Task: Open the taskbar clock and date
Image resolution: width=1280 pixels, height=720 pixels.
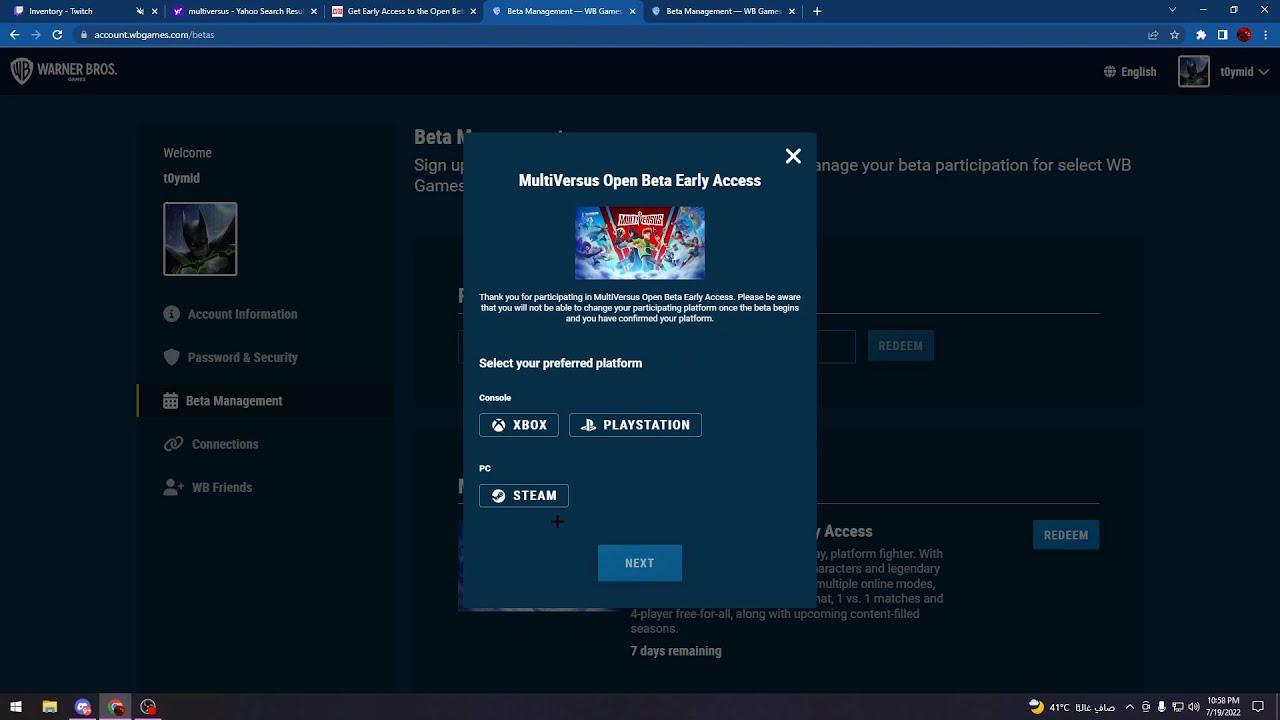Action: pos(1224,707)
